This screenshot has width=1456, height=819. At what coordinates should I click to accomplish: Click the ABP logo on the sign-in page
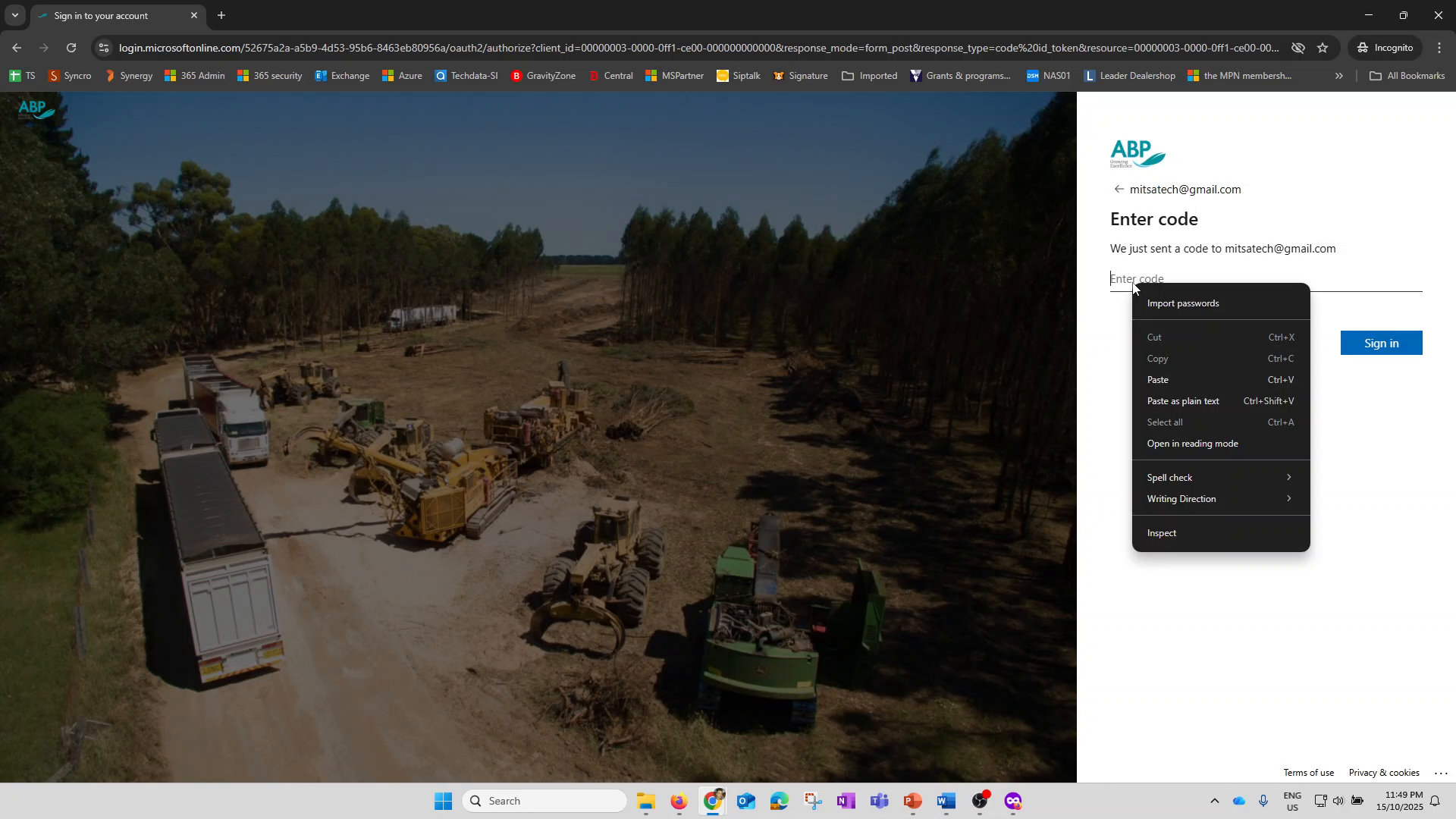tap(1137, 153)
